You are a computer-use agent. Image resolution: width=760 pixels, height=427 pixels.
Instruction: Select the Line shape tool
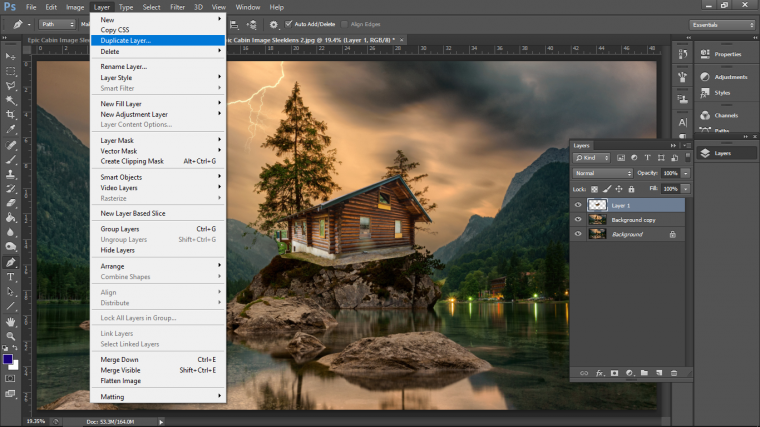(x=10, y=306)
